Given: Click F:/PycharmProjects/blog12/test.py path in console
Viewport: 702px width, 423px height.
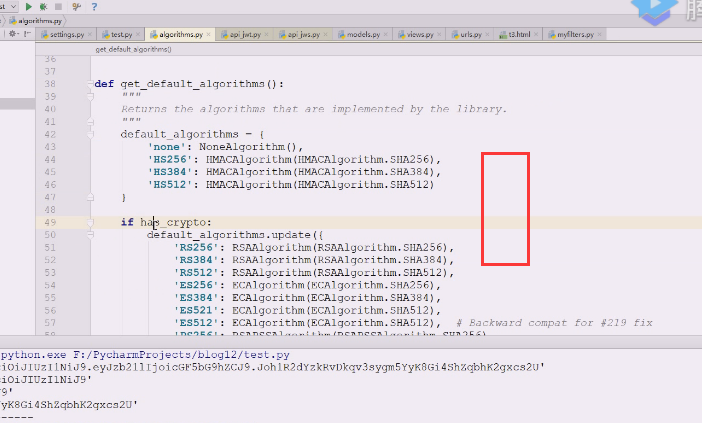Looking at the screenshot, I should click(181, 355).
